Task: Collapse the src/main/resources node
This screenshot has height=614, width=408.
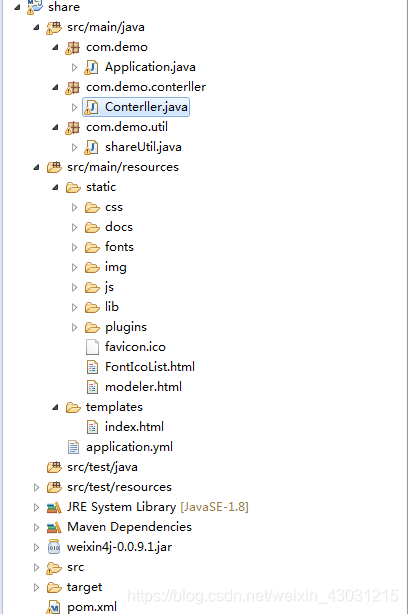Action: [36, 167]
